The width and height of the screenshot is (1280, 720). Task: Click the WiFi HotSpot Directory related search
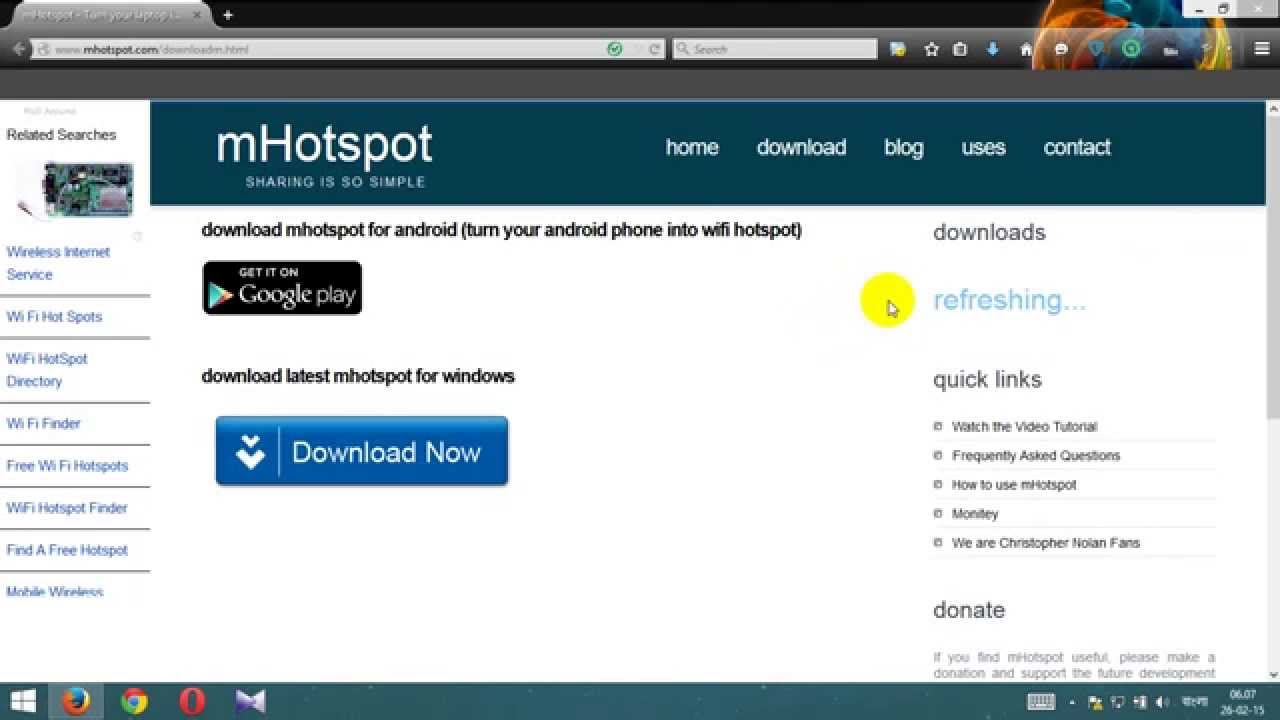pyautogui.click(x=47, y=370)
